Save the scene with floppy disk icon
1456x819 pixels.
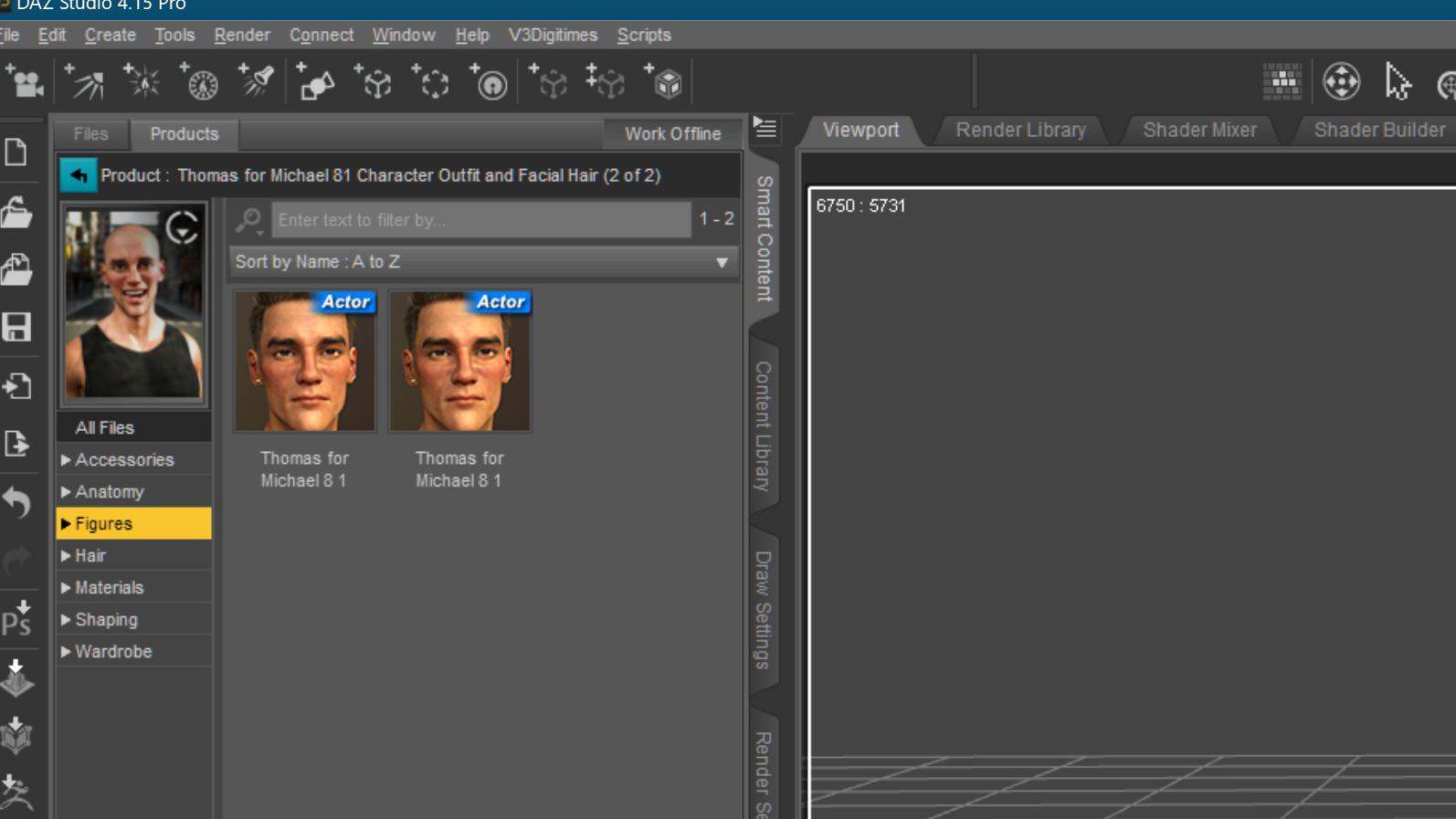click(16, 327)
